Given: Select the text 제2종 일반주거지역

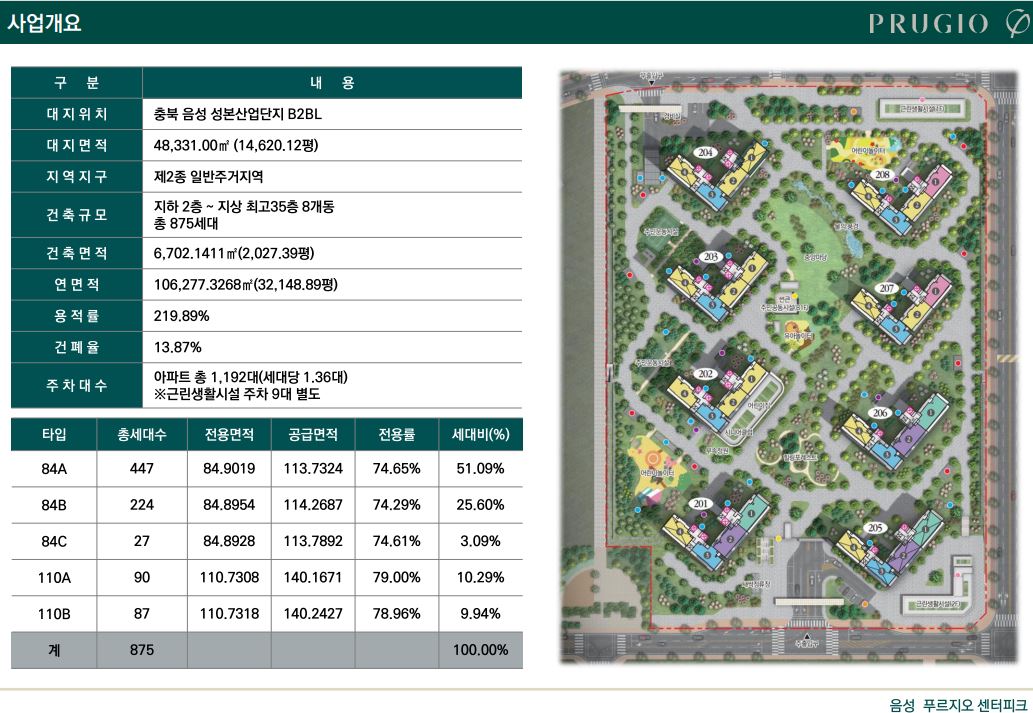Looking at the screenshot, I should pos(208,177).
